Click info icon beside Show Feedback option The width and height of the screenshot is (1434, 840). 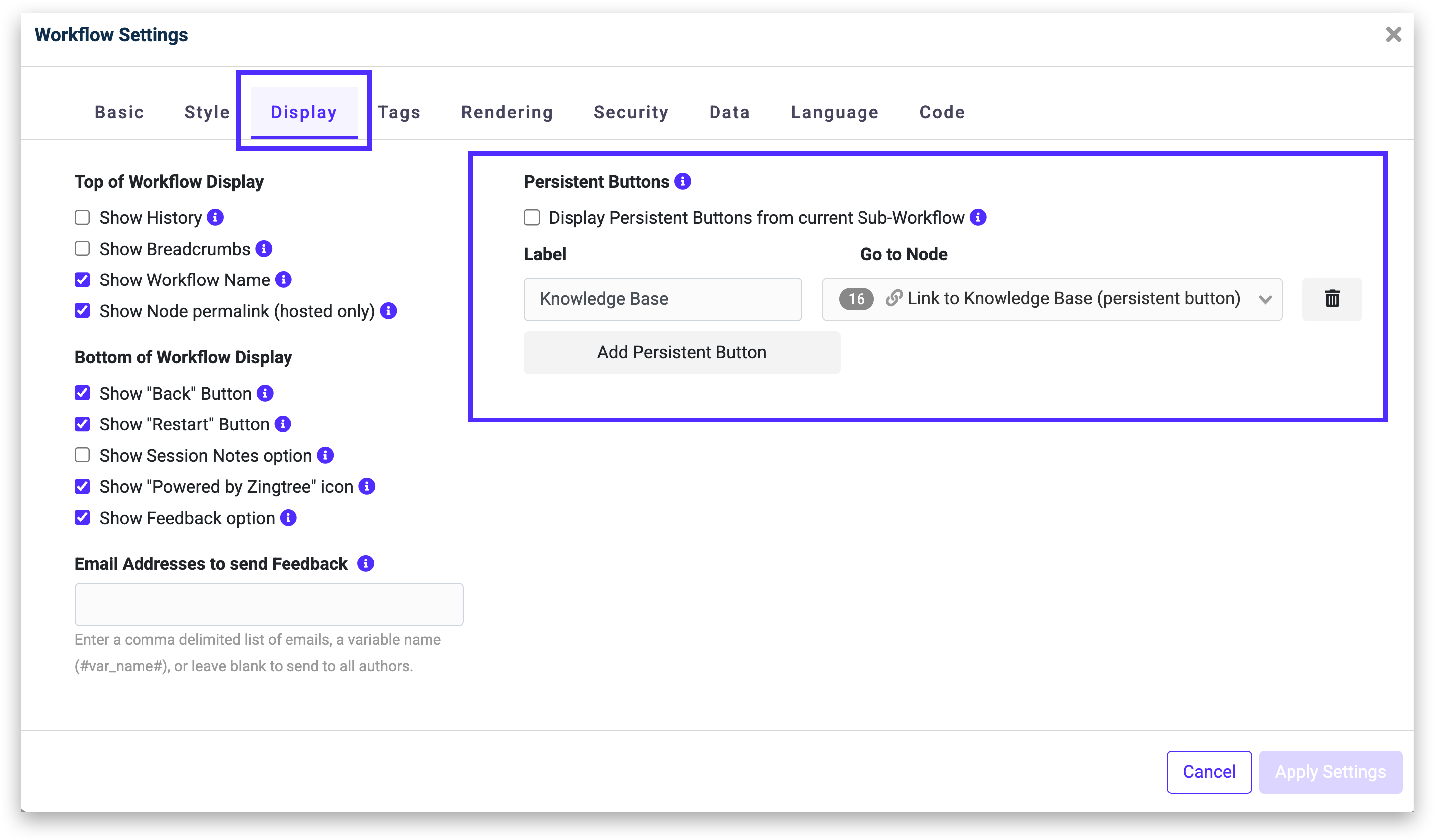[x=288, y=518]
